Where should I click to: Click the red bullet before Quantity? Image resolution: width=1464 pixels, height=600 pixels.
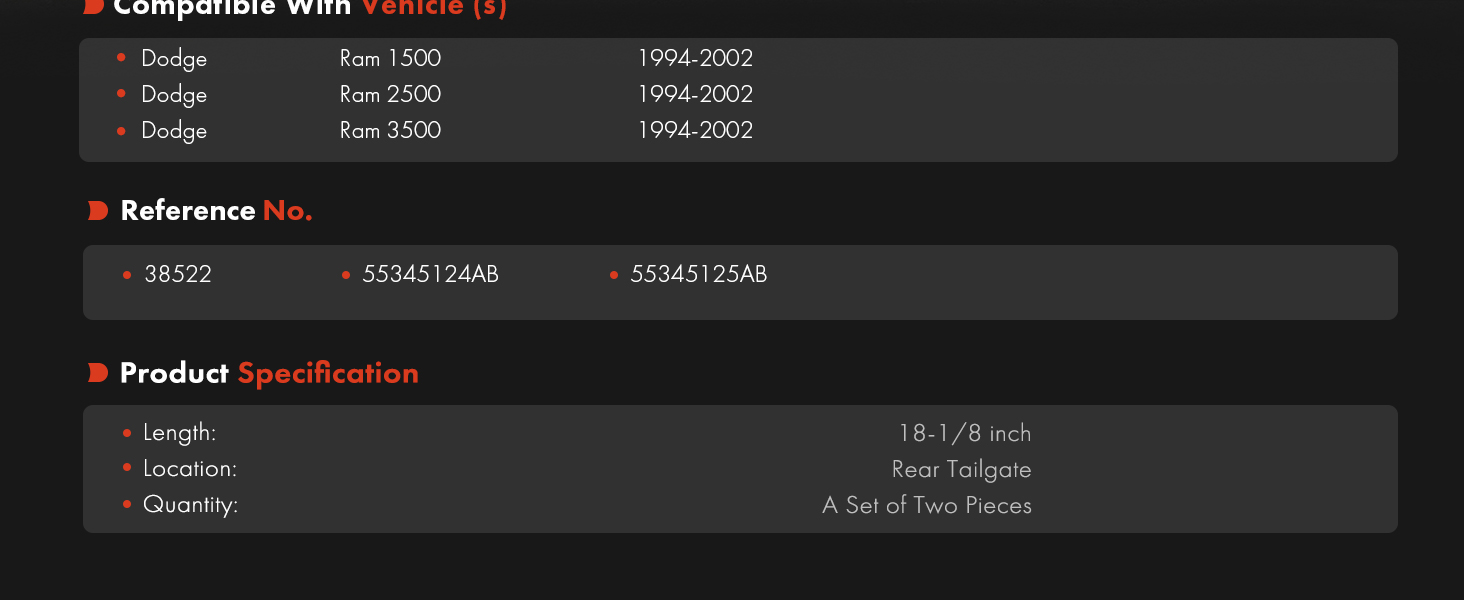(x=127, y=504)
